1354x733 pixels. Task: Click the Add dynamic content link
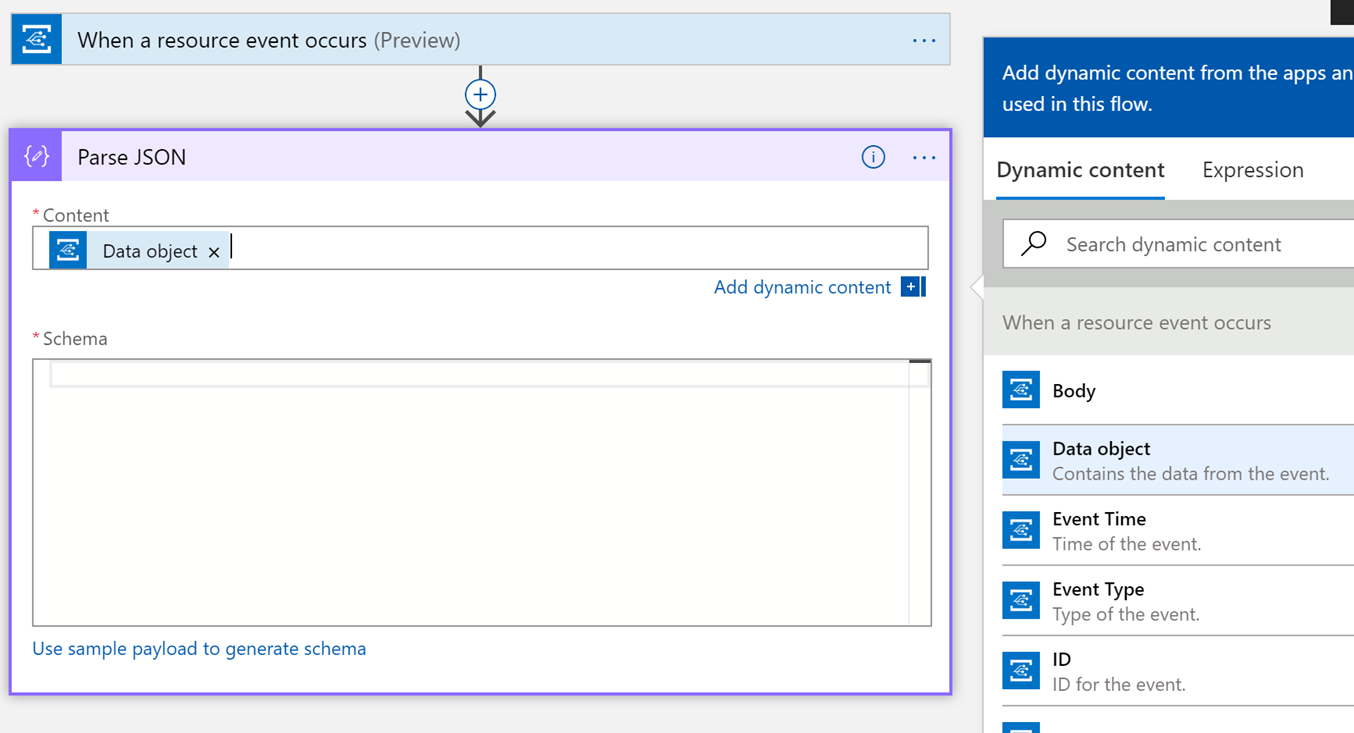[803, 287]
